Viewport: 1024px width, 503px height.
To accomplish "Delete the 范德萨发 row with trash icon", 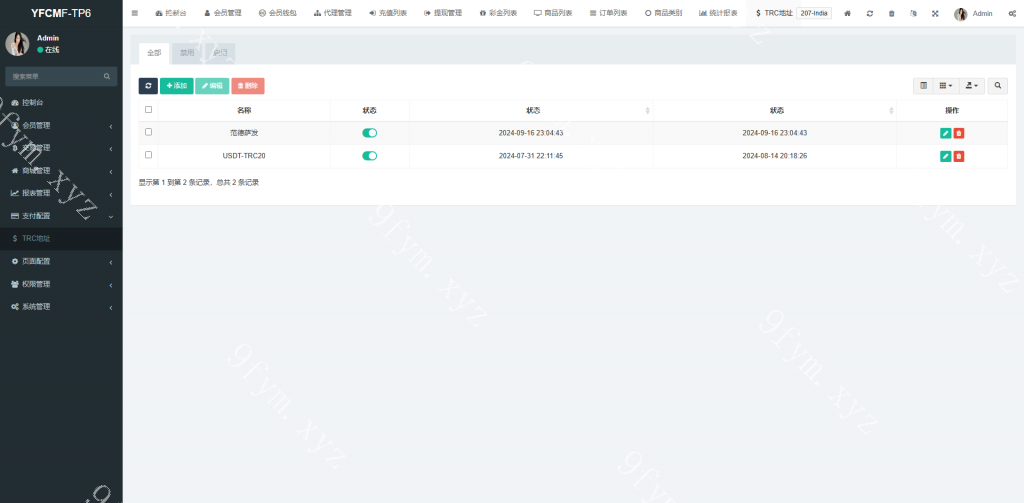I will pos(959,133).
